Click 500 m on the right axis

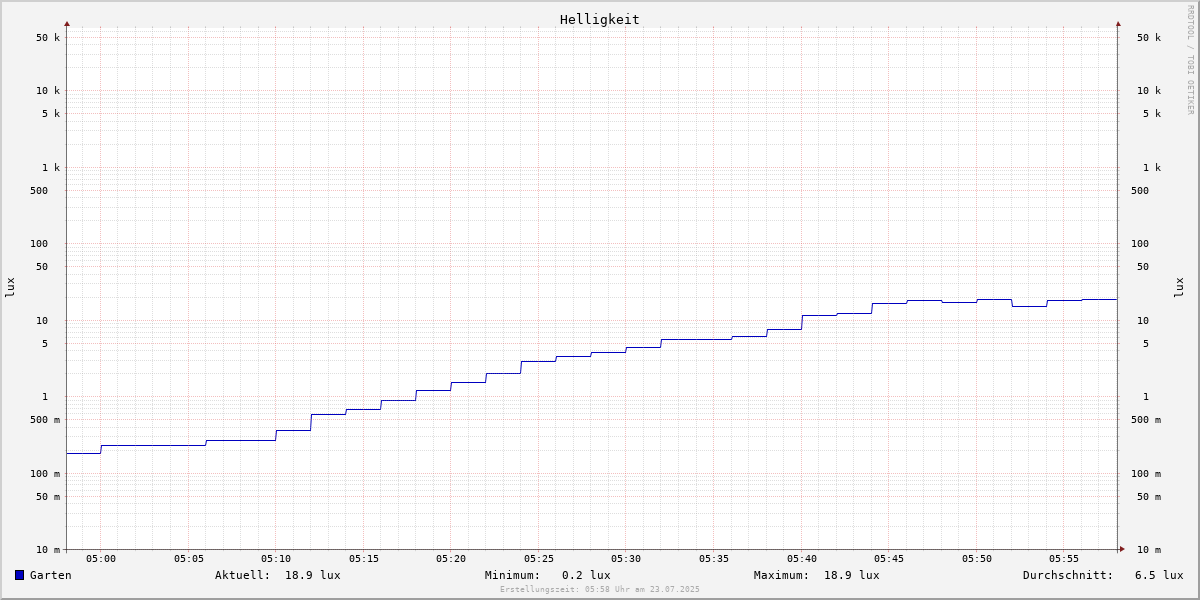click(x=1146, y=420)
